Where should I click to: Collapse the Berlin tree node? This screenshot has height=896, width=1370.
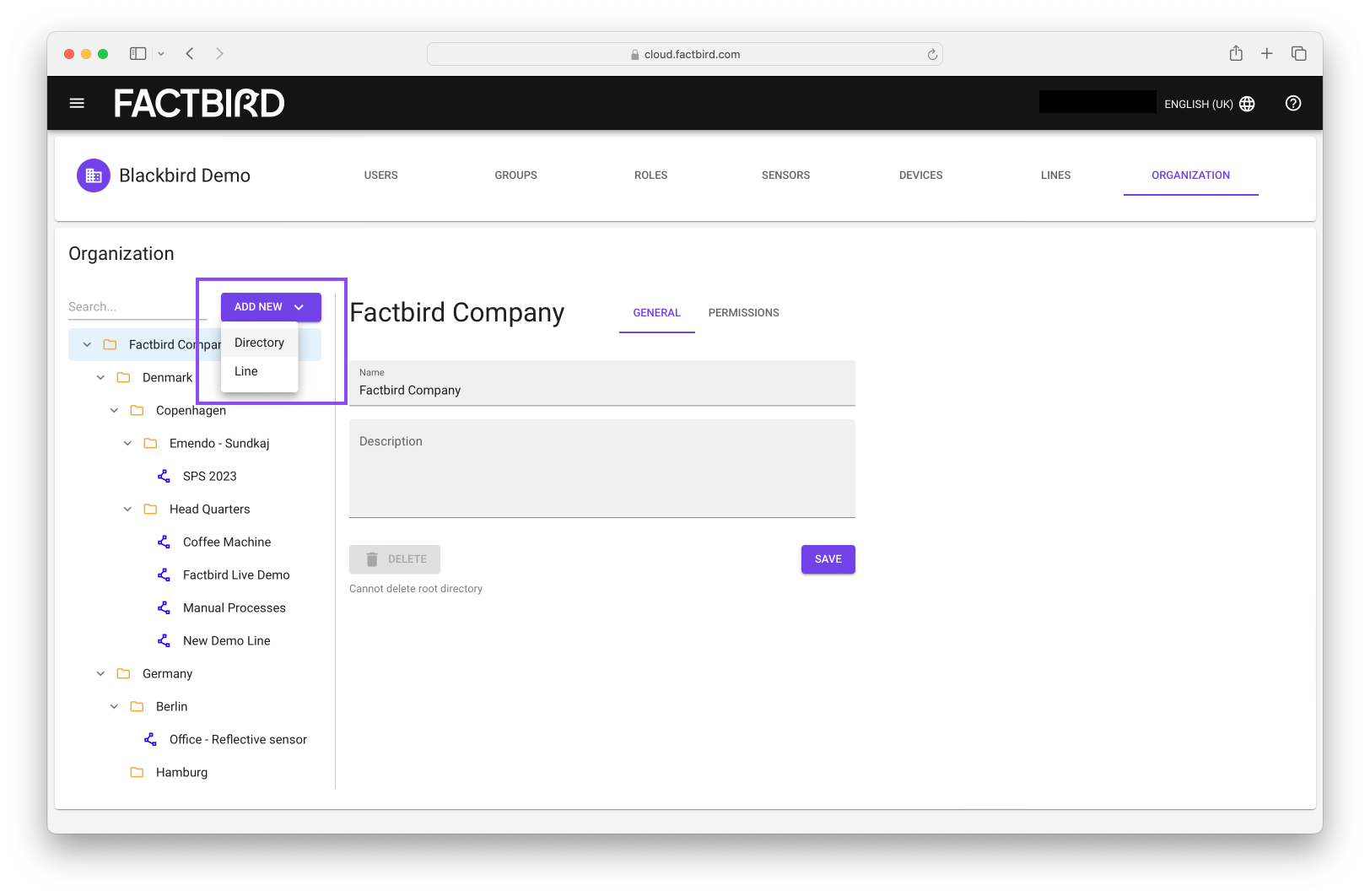click(114, 706)
